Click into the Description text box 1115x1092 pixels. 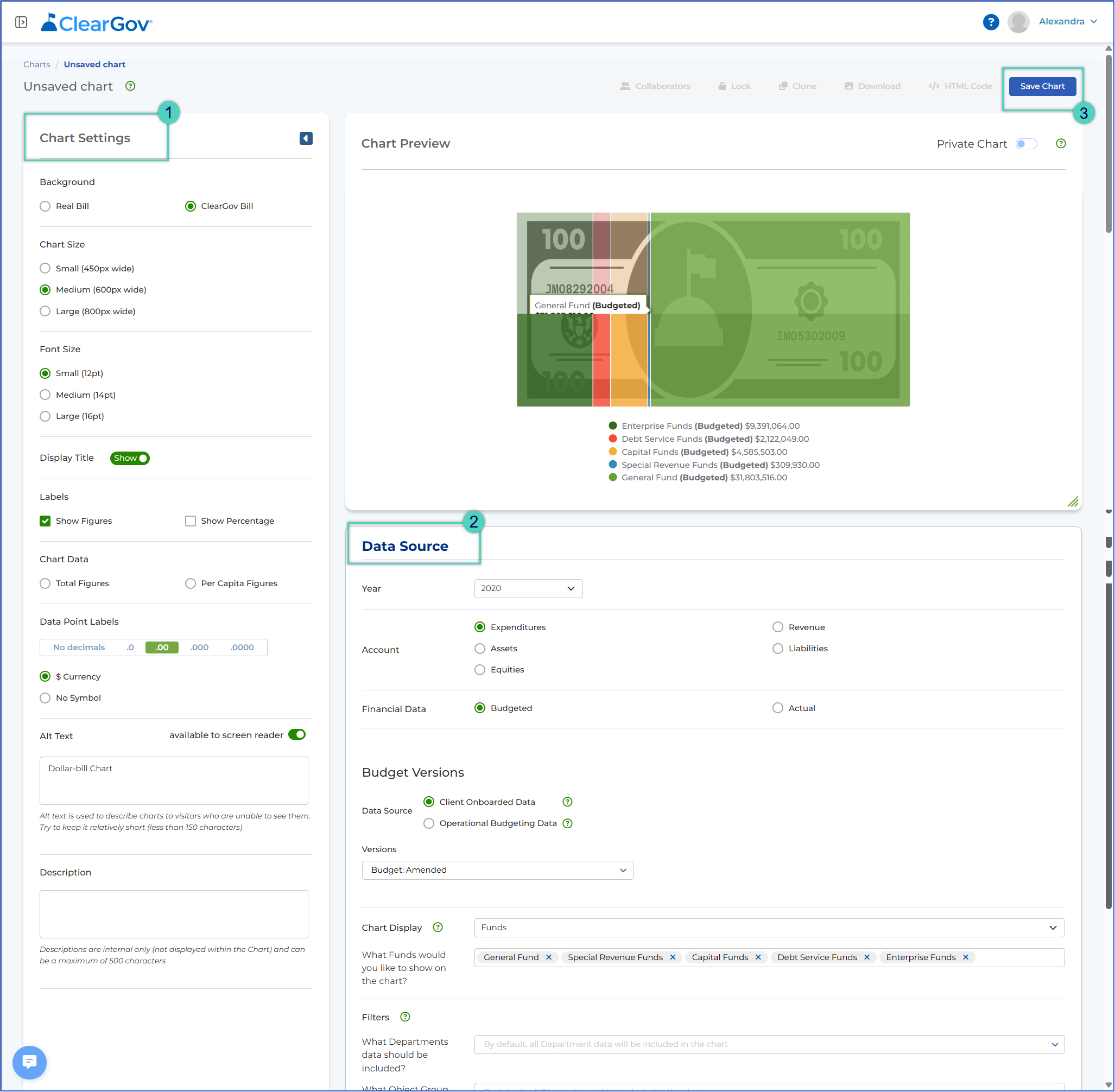tap(174, 913)
